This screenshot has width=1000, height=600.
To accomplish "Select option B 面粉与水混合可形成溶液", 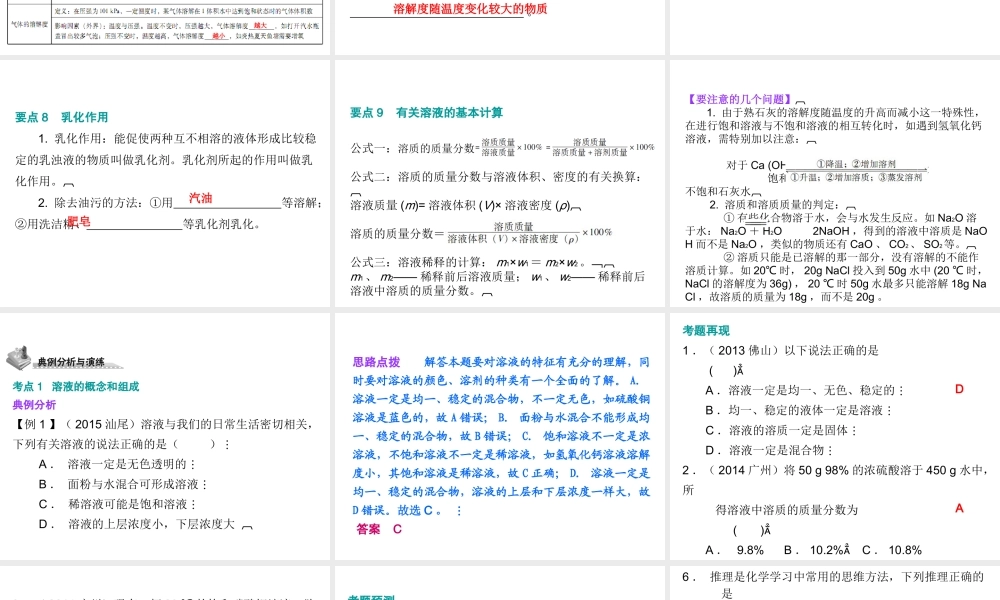I will (123, 484).
